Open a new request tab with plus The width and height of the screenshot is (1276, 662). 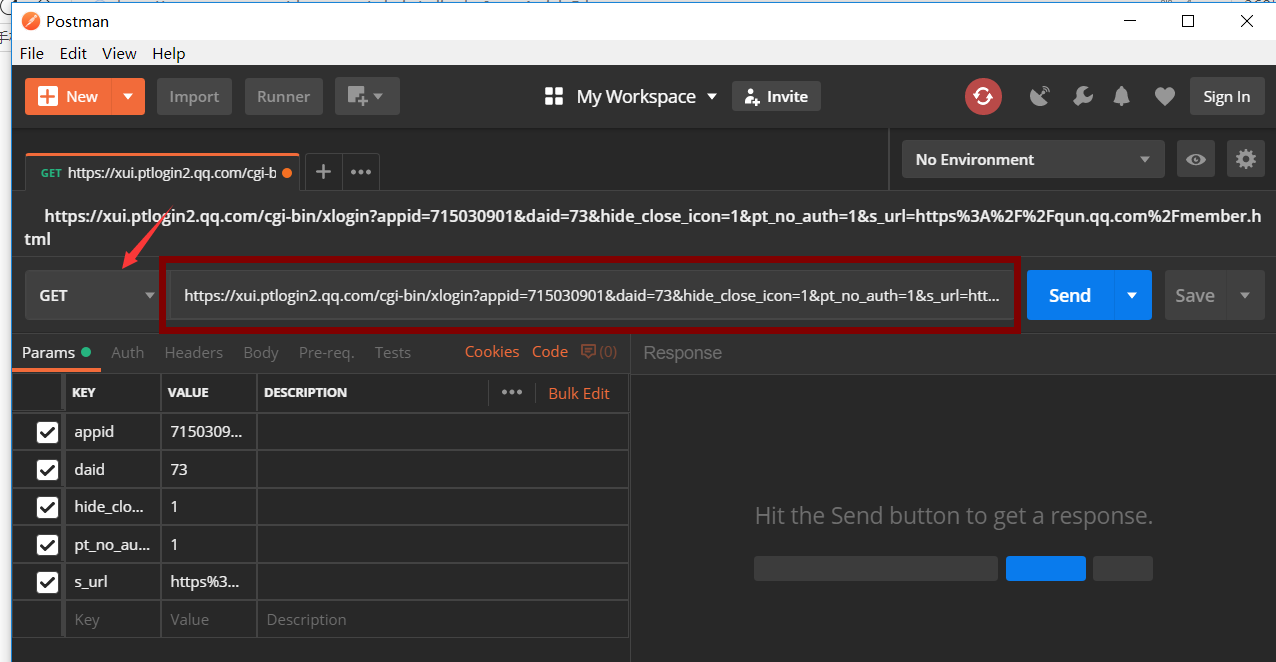click(323, 172)
